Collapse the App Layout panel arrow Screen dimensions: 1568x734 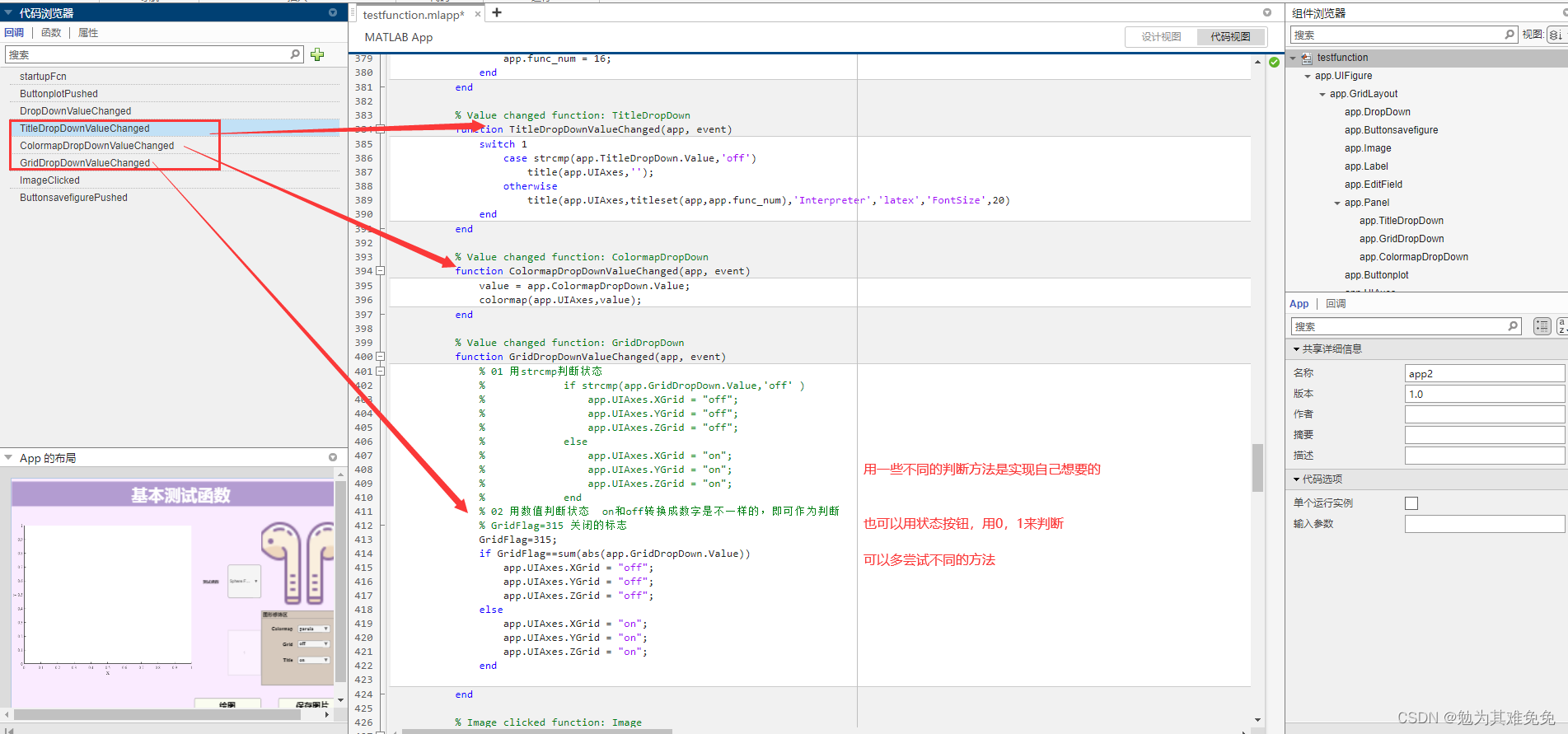(8, 457)
